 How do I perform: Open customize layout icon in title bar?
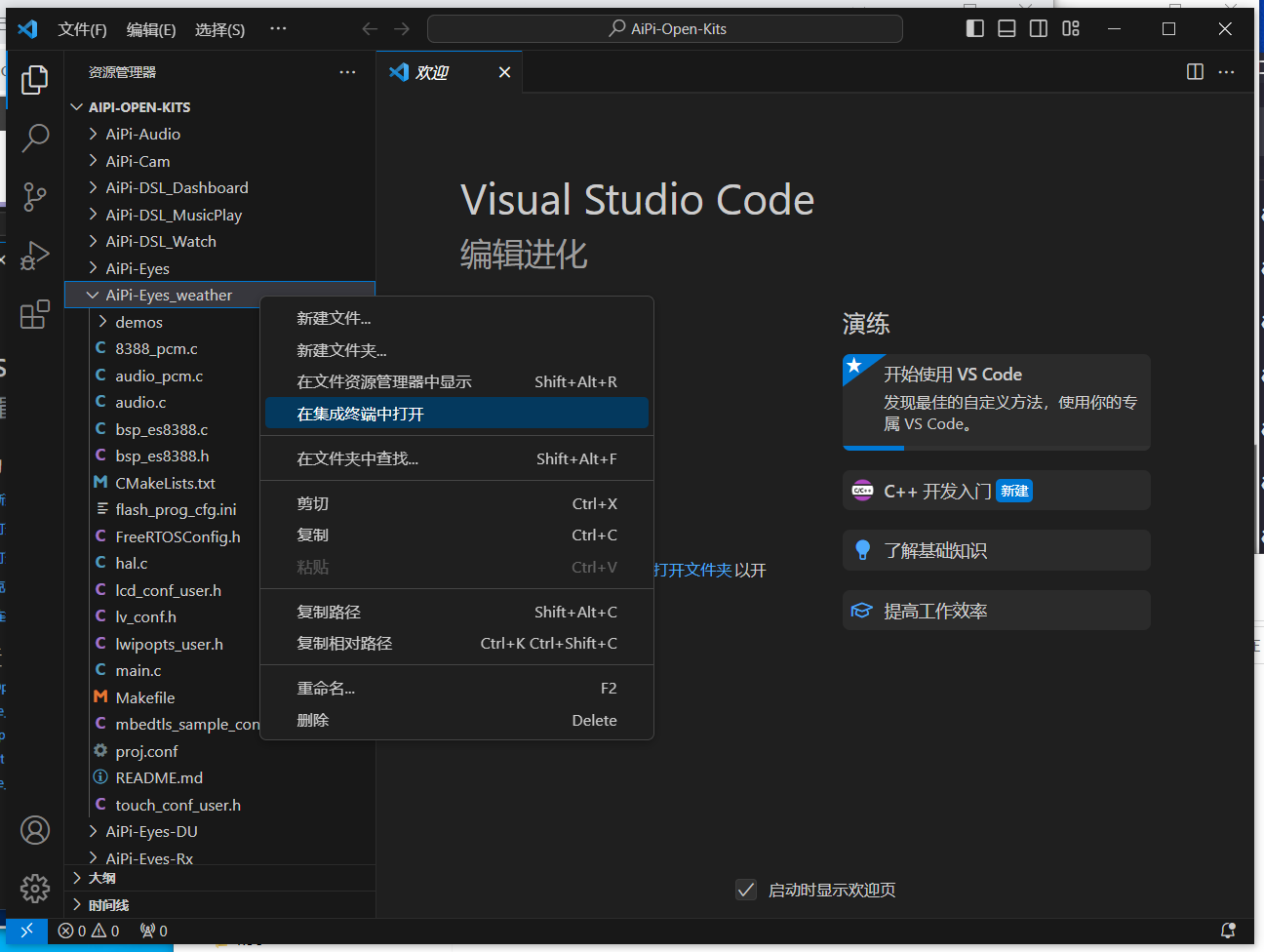[1071, 28]
